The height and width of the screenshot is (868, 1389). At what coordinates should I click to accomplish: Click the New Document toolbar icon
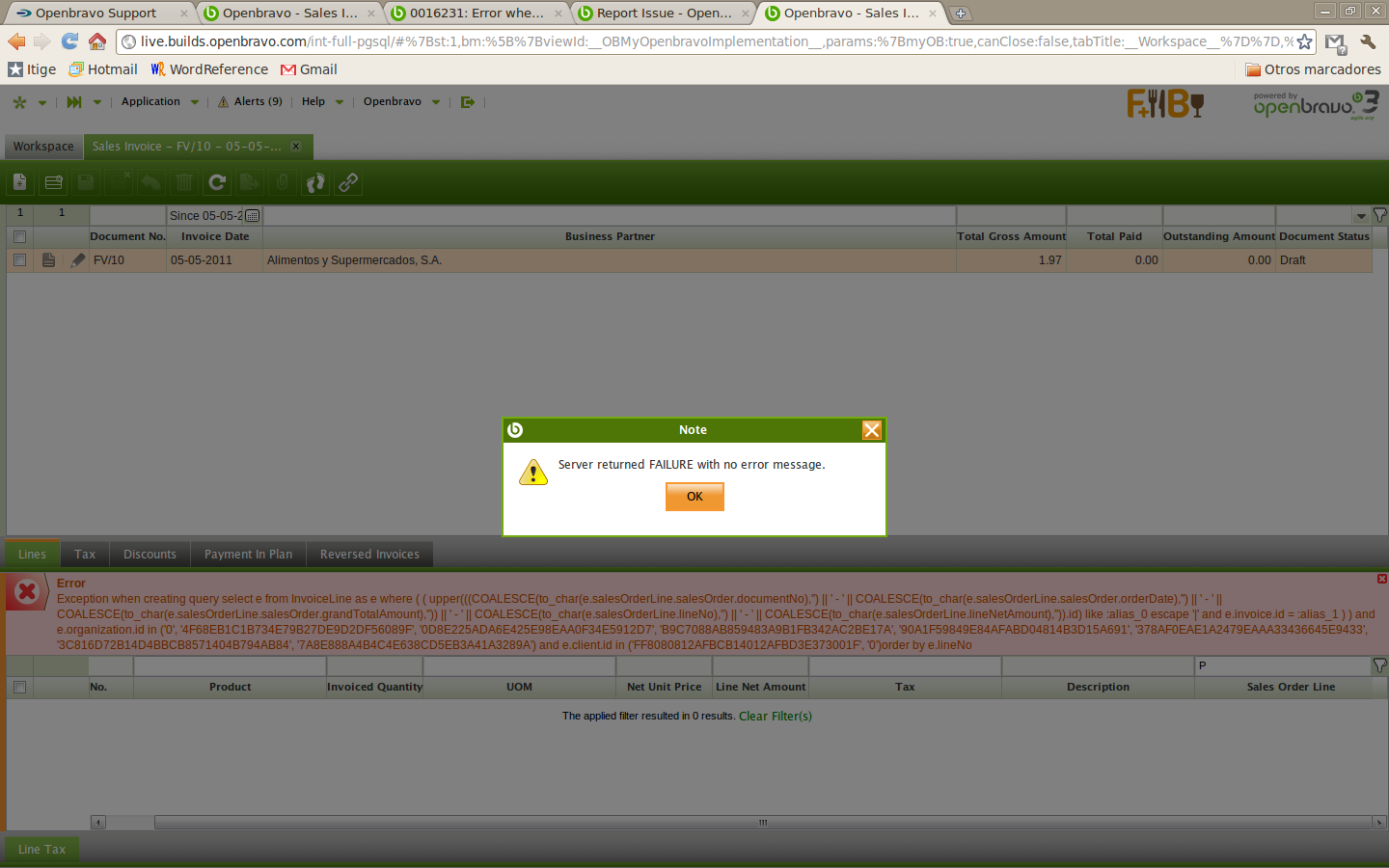pyautogui.click(x=19, y=182)
